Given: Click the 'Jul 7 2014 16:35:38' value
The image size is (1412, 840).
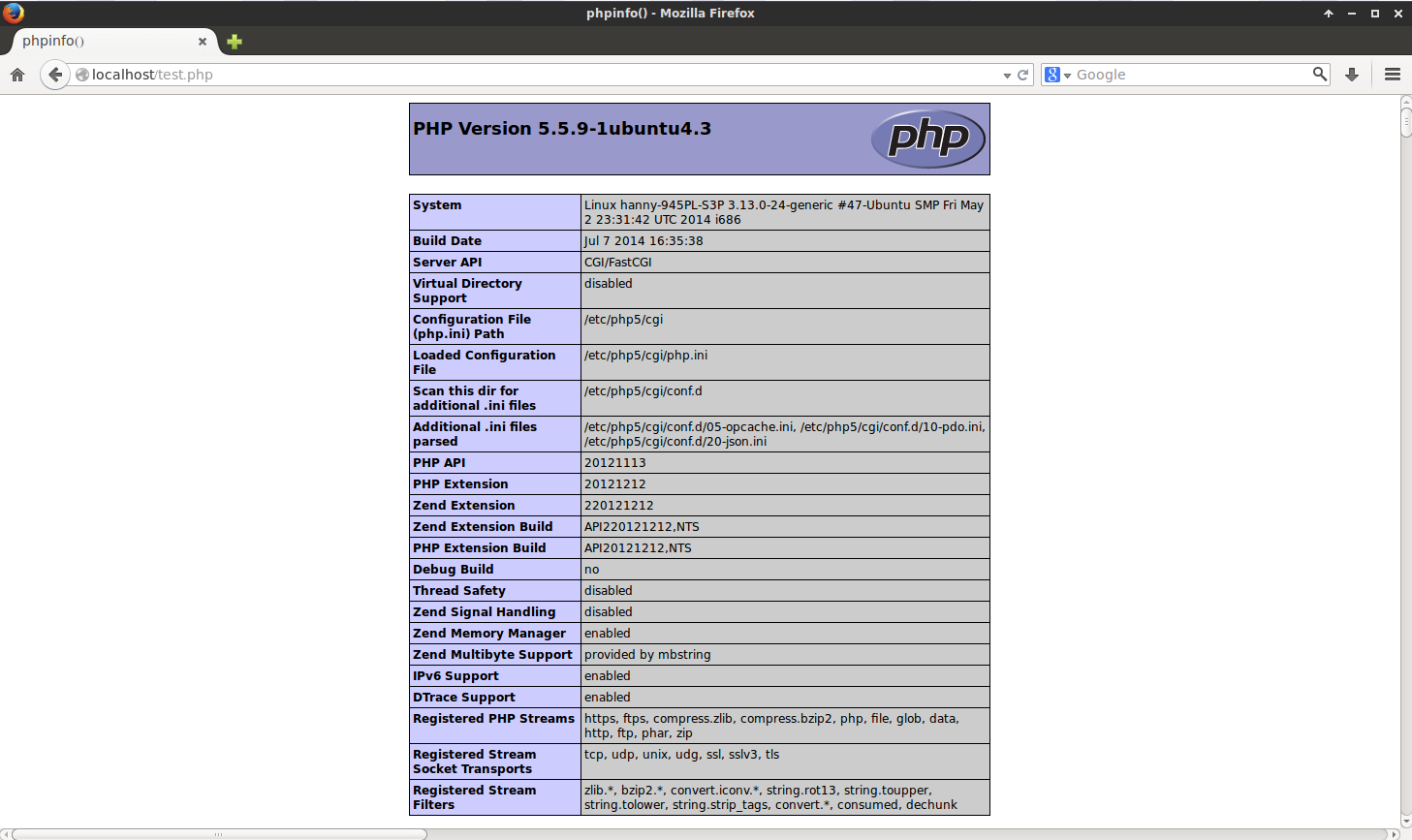Looking at the screenshot, I should pos(643,241).
